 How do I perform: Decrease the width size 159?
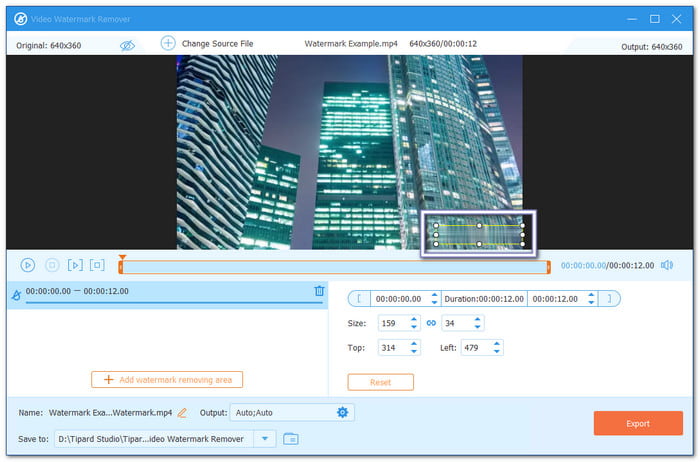click(414, 327)
